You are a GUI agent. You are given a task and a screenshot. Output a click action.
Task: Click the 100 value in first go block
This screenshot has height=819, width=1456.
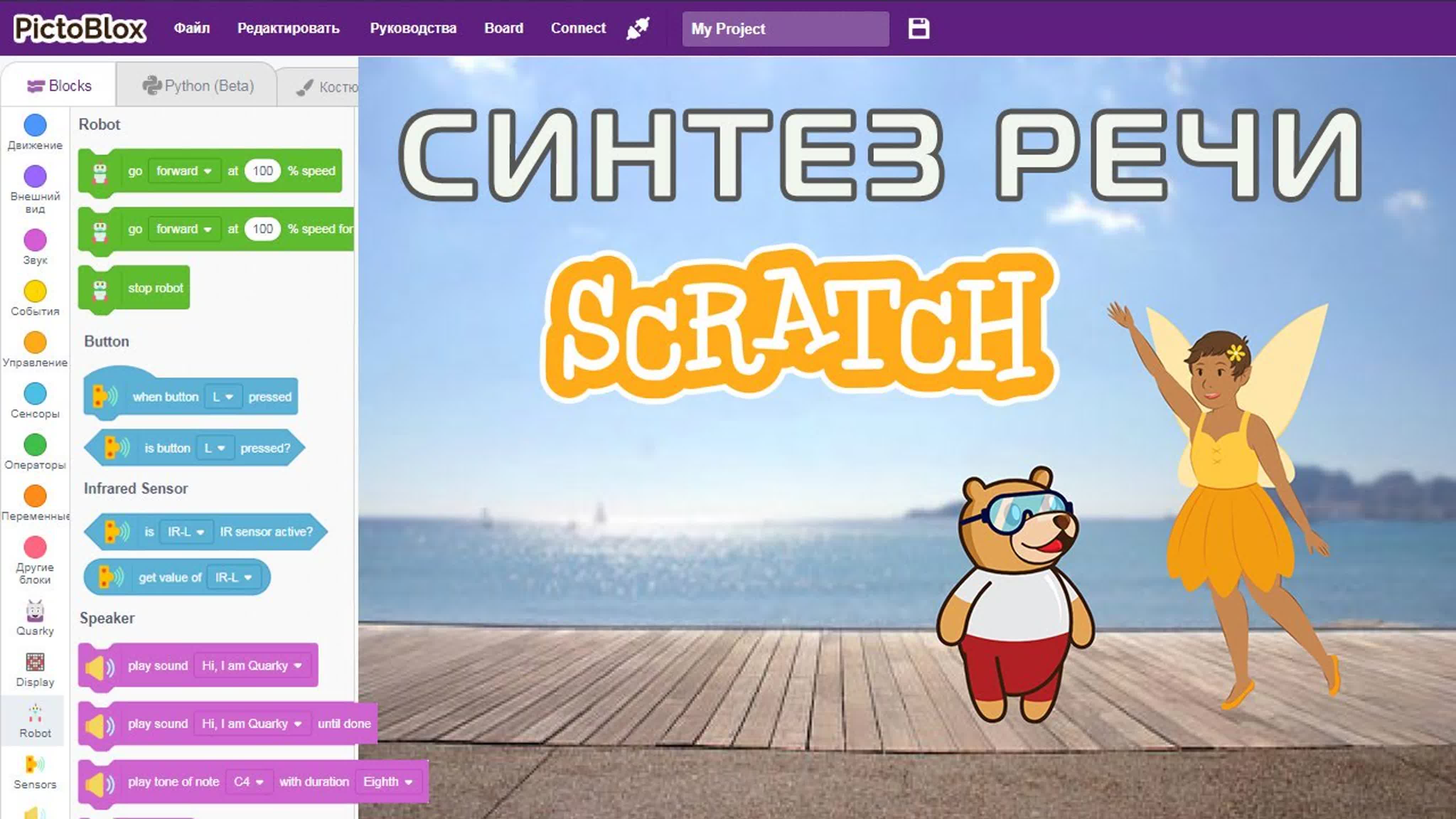262,171
